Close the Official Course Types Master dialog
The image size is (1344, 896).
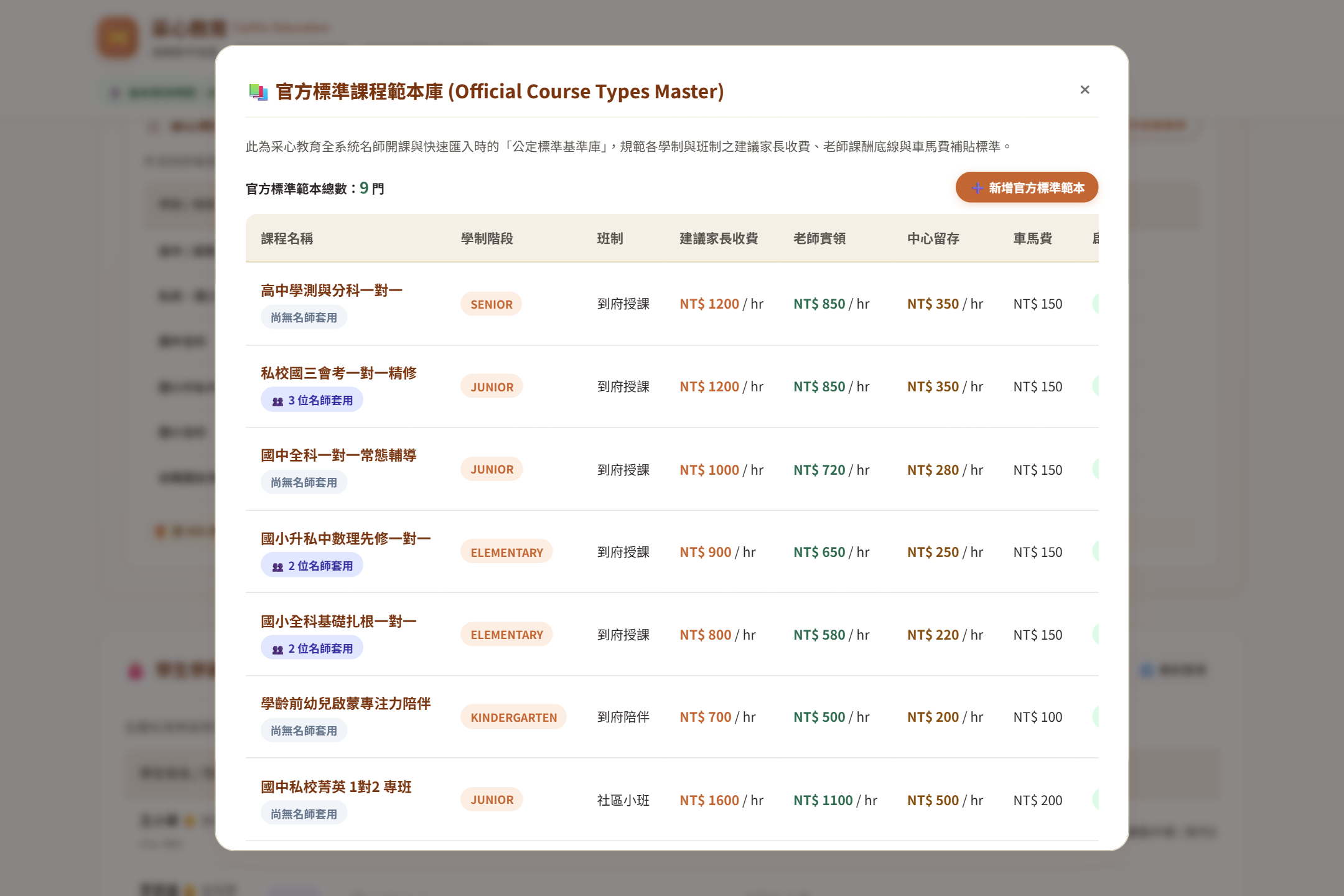(1085, 90)
